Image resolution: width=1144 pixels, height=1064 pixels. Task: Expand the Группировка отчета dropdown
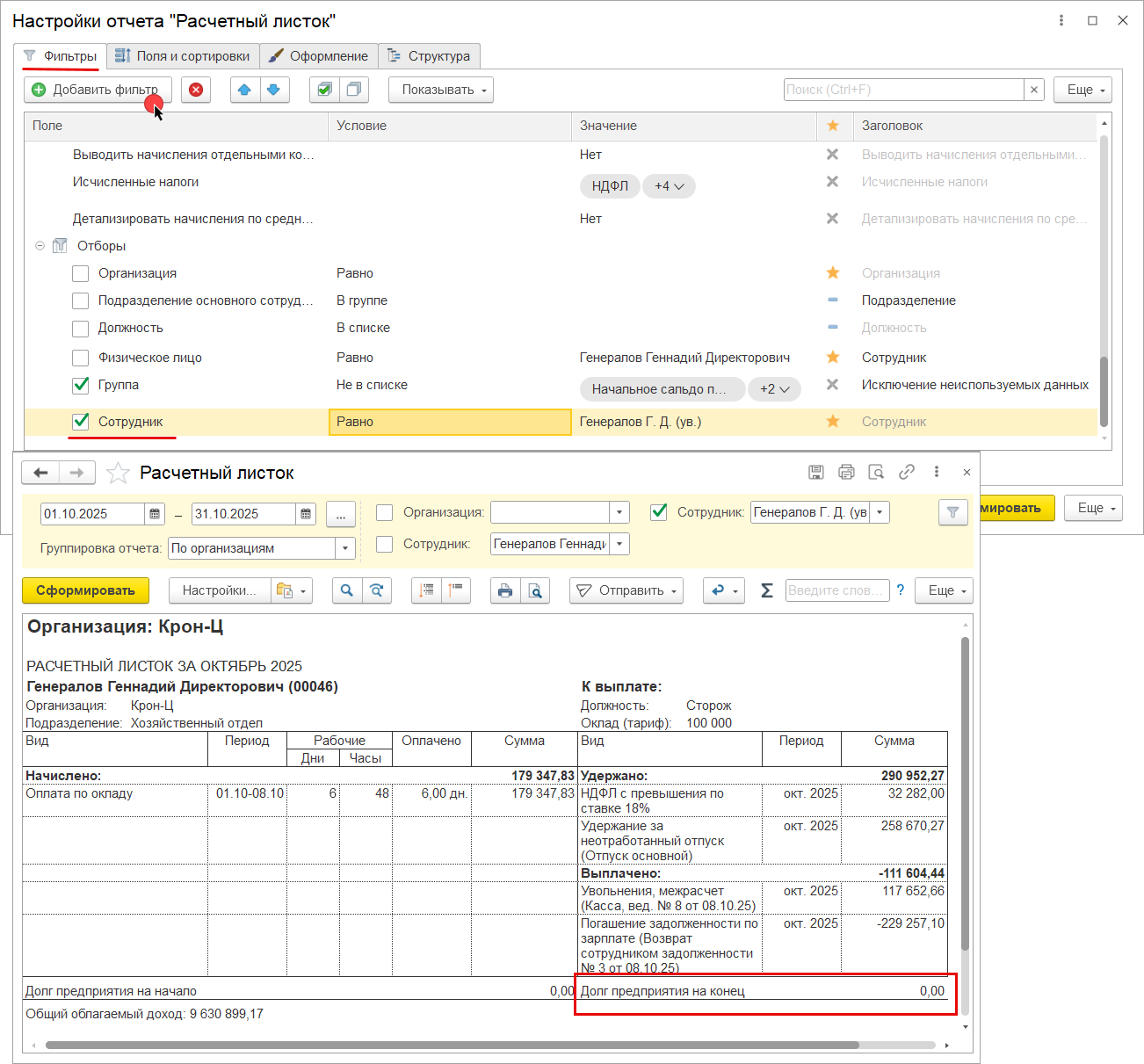click(345, 548)
